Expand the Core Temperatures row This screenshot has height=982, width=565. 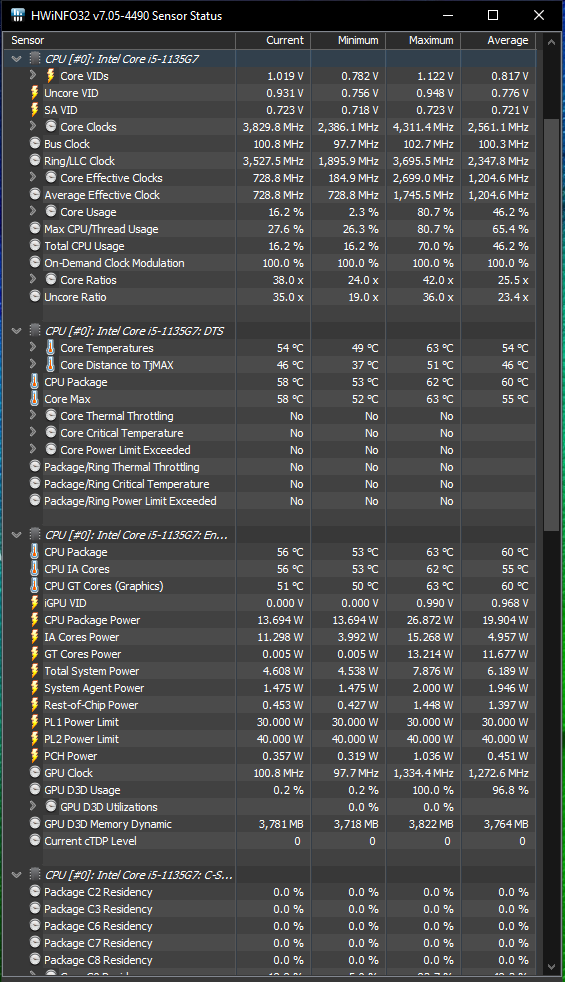[33, 347]
